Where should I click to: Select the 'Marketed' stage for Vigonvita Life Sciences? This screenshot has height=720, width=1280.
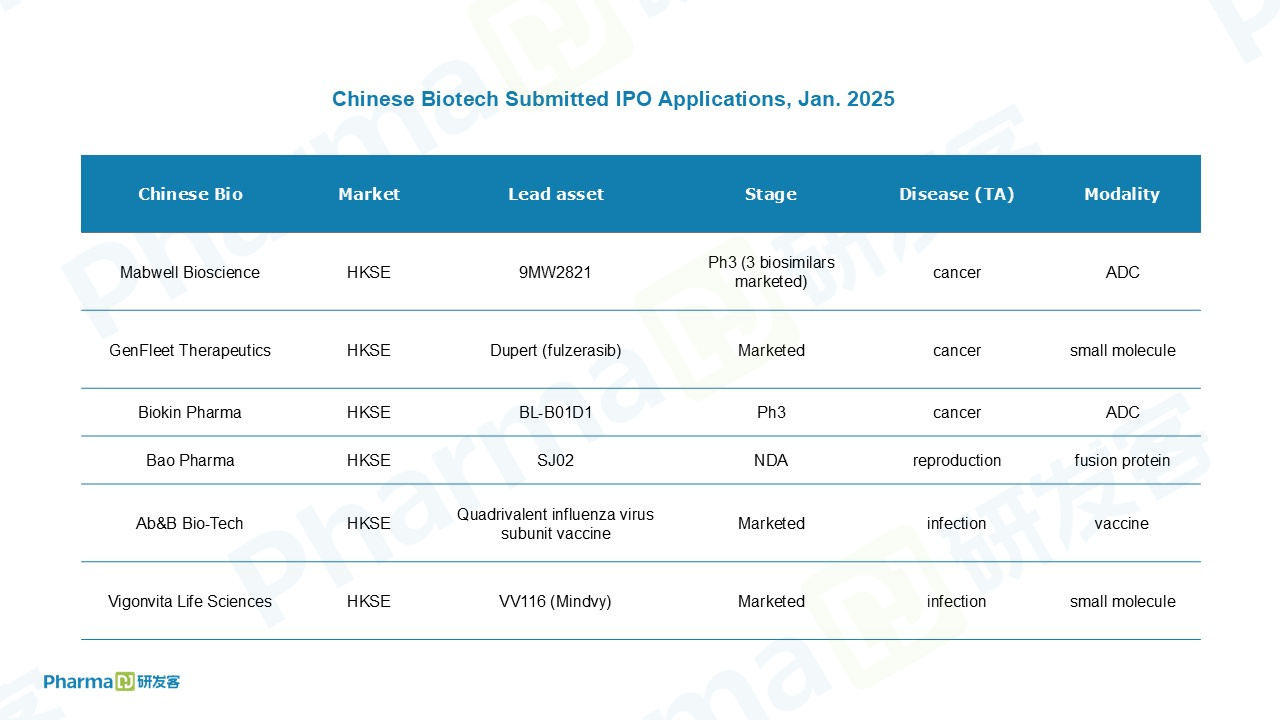tap(771, 601)
